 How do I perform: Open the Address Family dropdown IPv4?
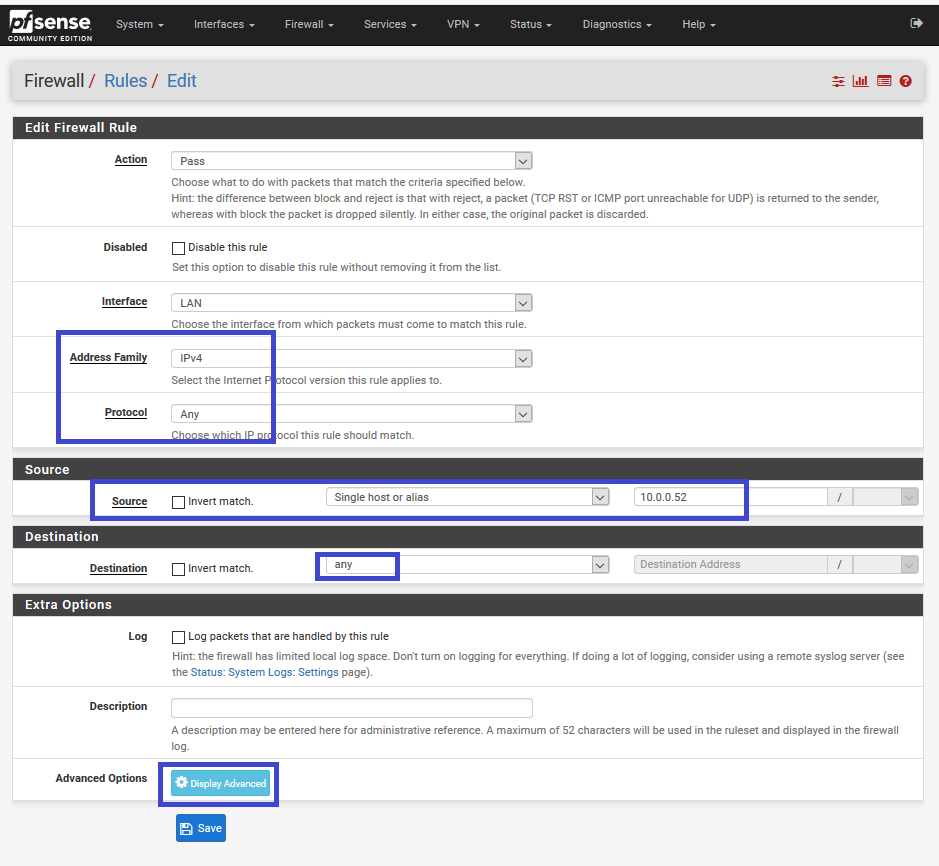[x=352, y=358]
